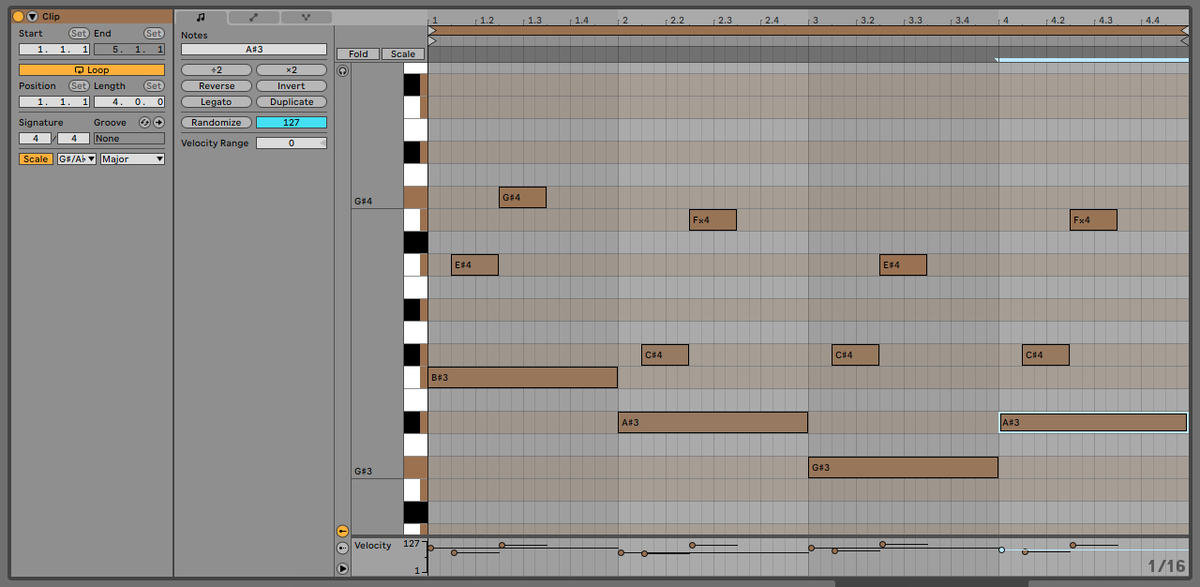
Task: Click the loop Length field
Action: point(129,102)
